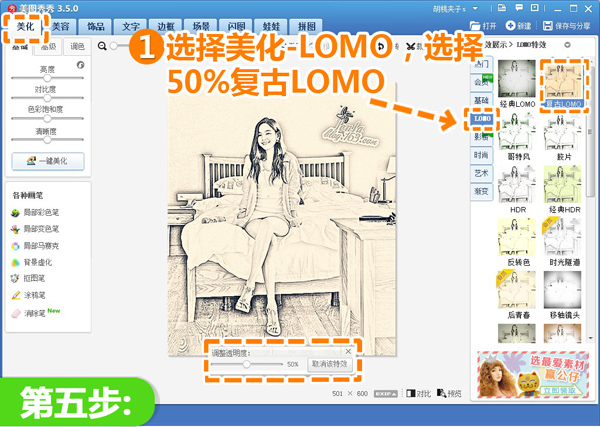Select the 局部变色笔 tool

(35, 229)
